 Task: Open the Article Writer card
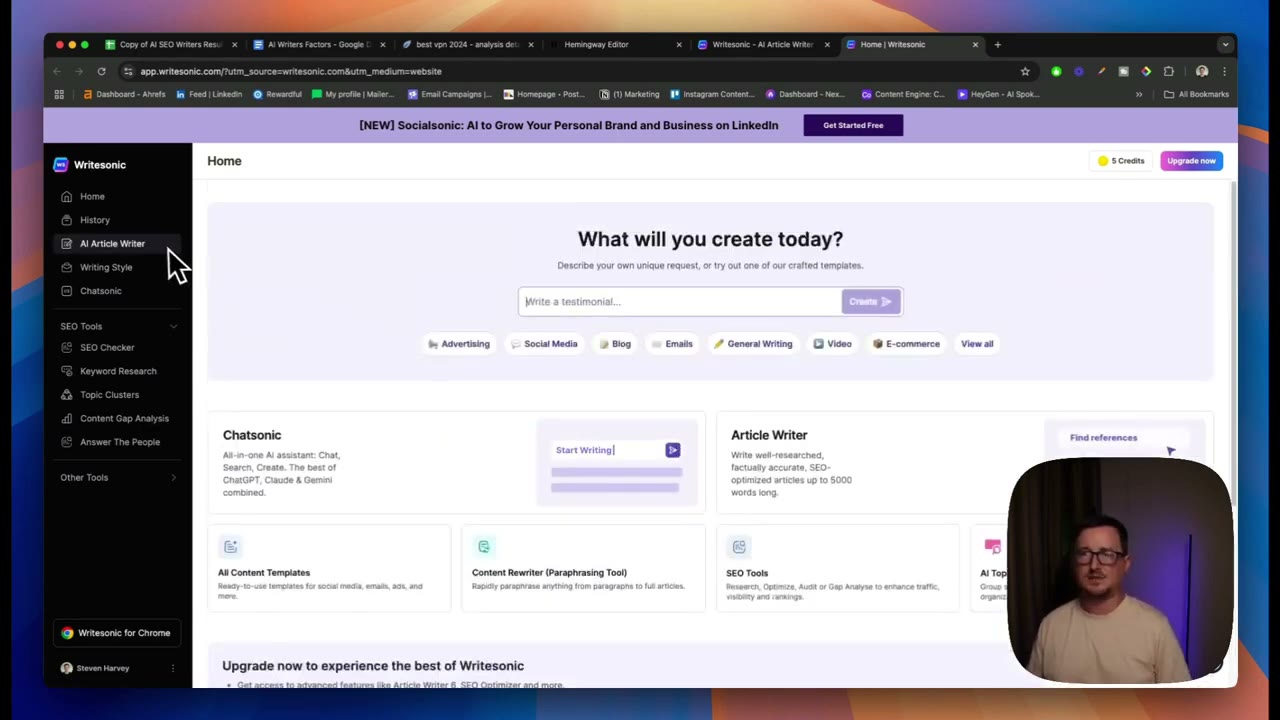(x=964, y=463)
